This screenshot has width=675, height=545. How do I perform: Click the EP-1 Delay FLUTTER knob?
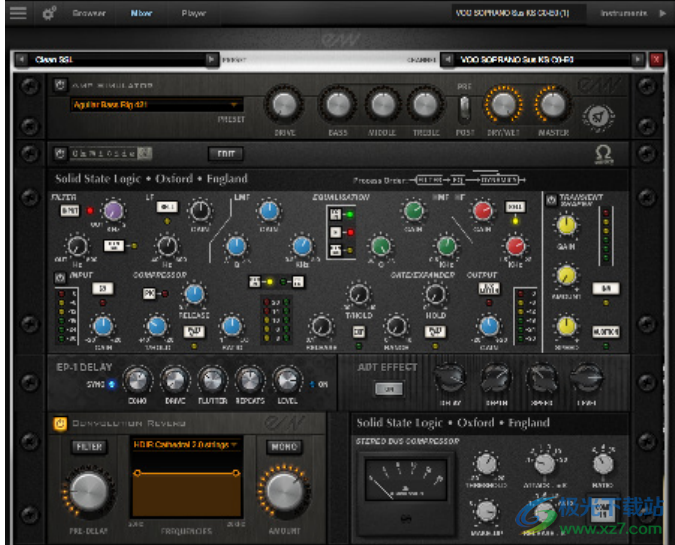(x=212, y=381)
